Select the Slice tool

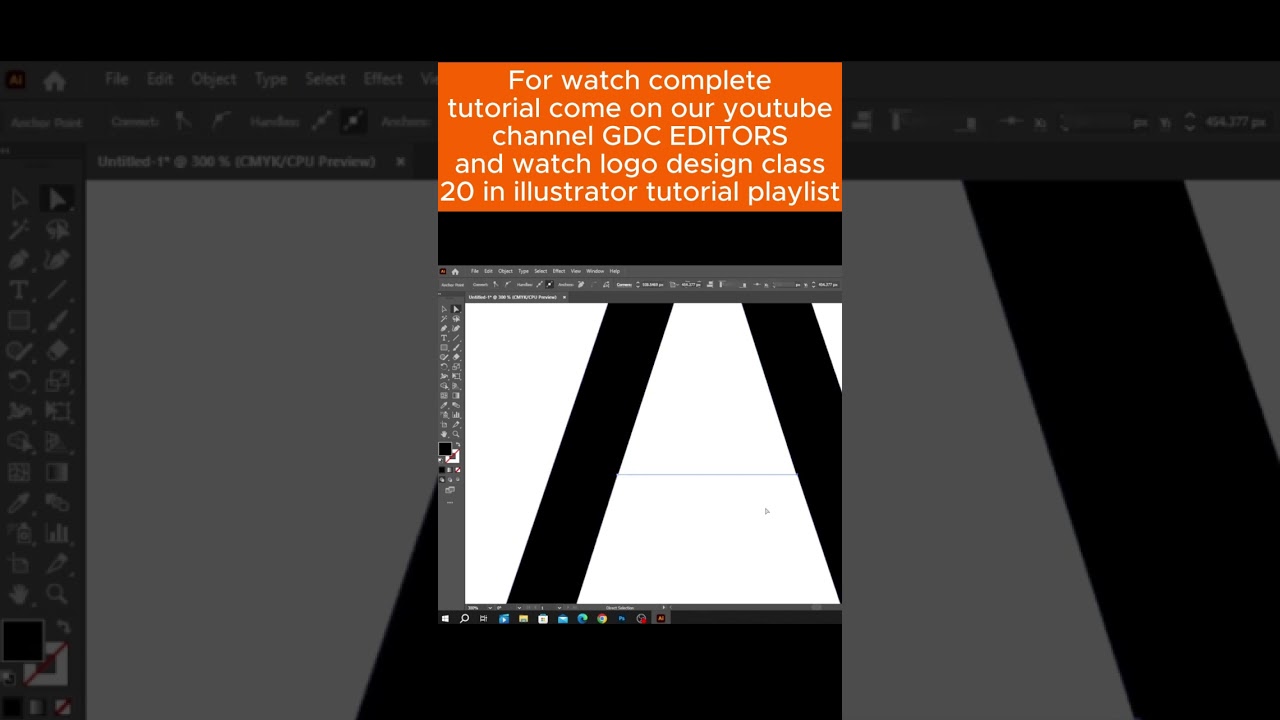pos(456,425)
